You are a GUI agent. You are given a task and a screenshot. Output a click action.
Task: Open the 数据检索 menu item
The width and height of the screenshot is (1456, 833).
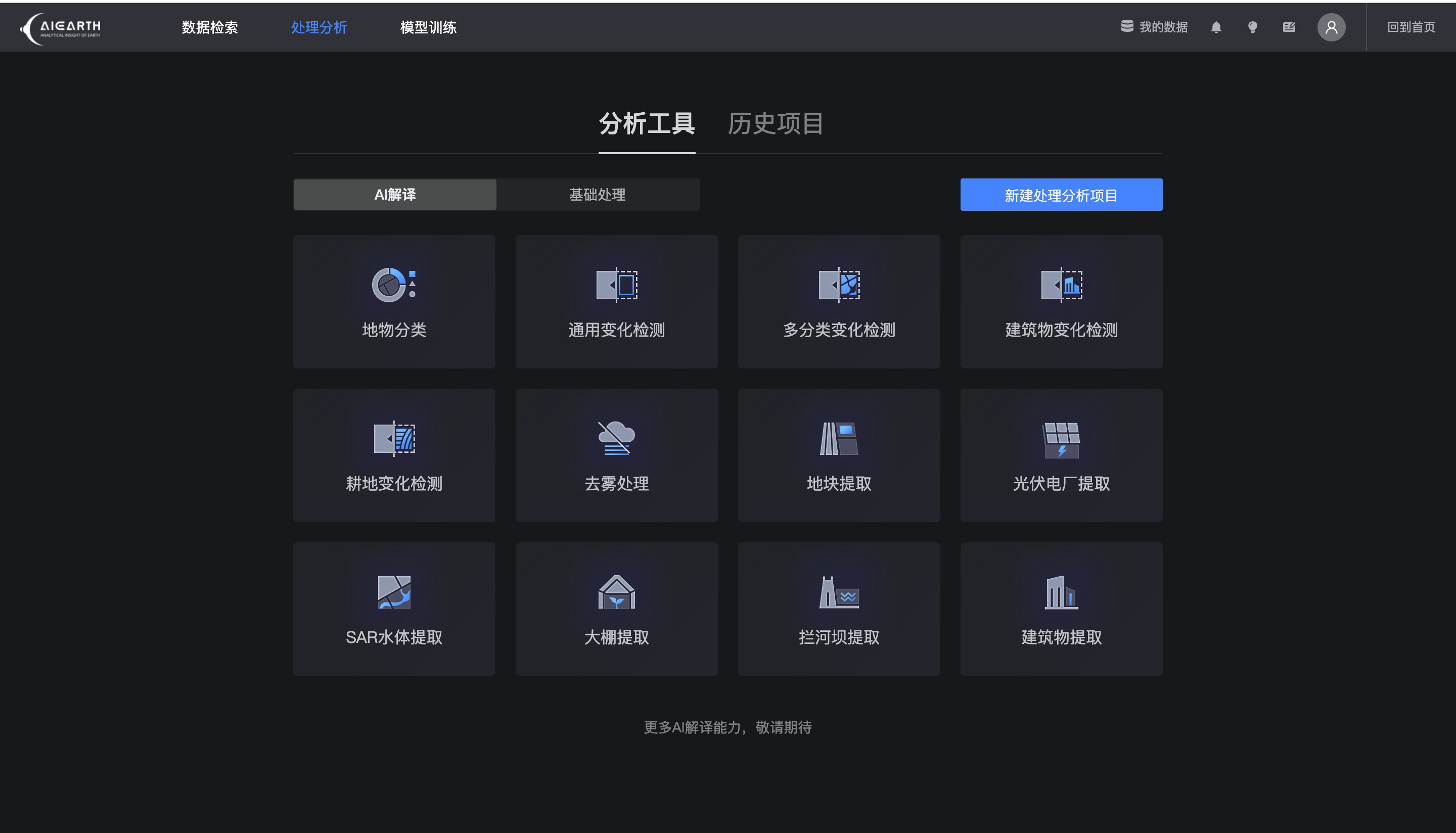pos(209,27)
